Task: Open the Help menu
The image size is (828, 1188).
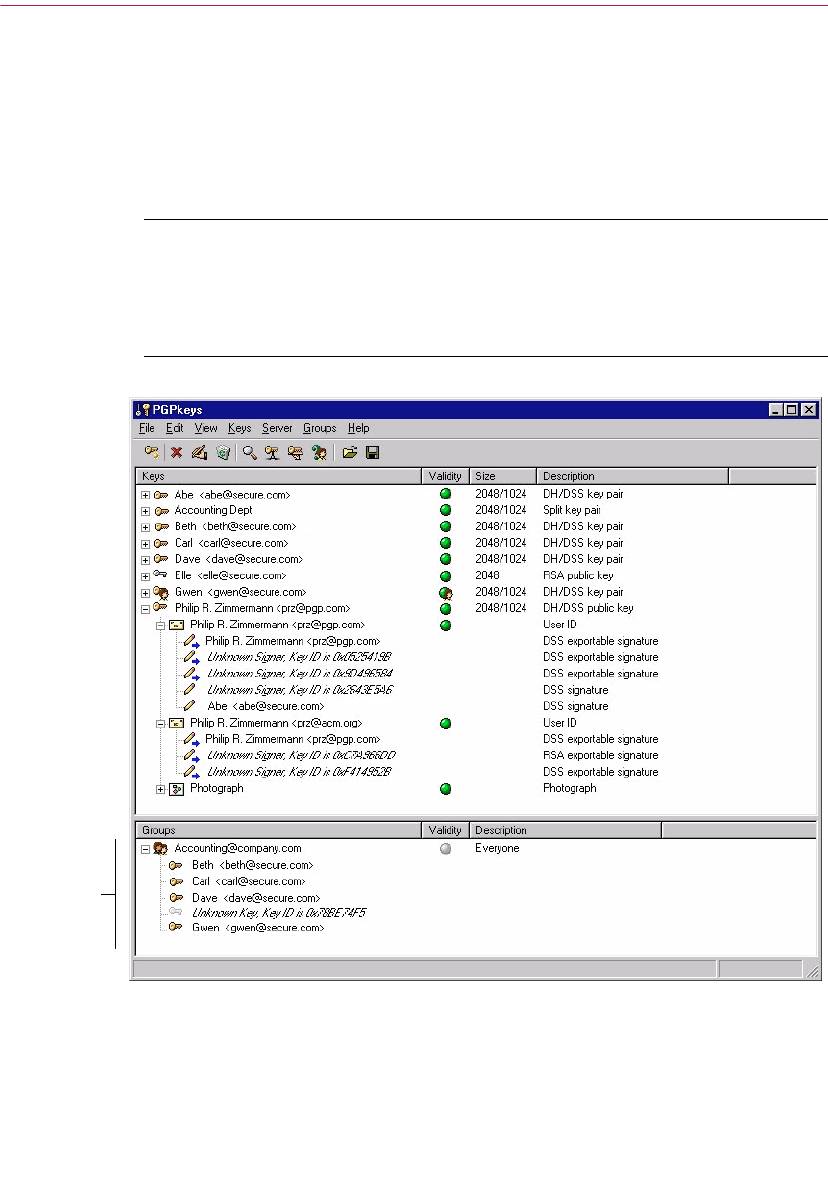Action: (359, 428)
